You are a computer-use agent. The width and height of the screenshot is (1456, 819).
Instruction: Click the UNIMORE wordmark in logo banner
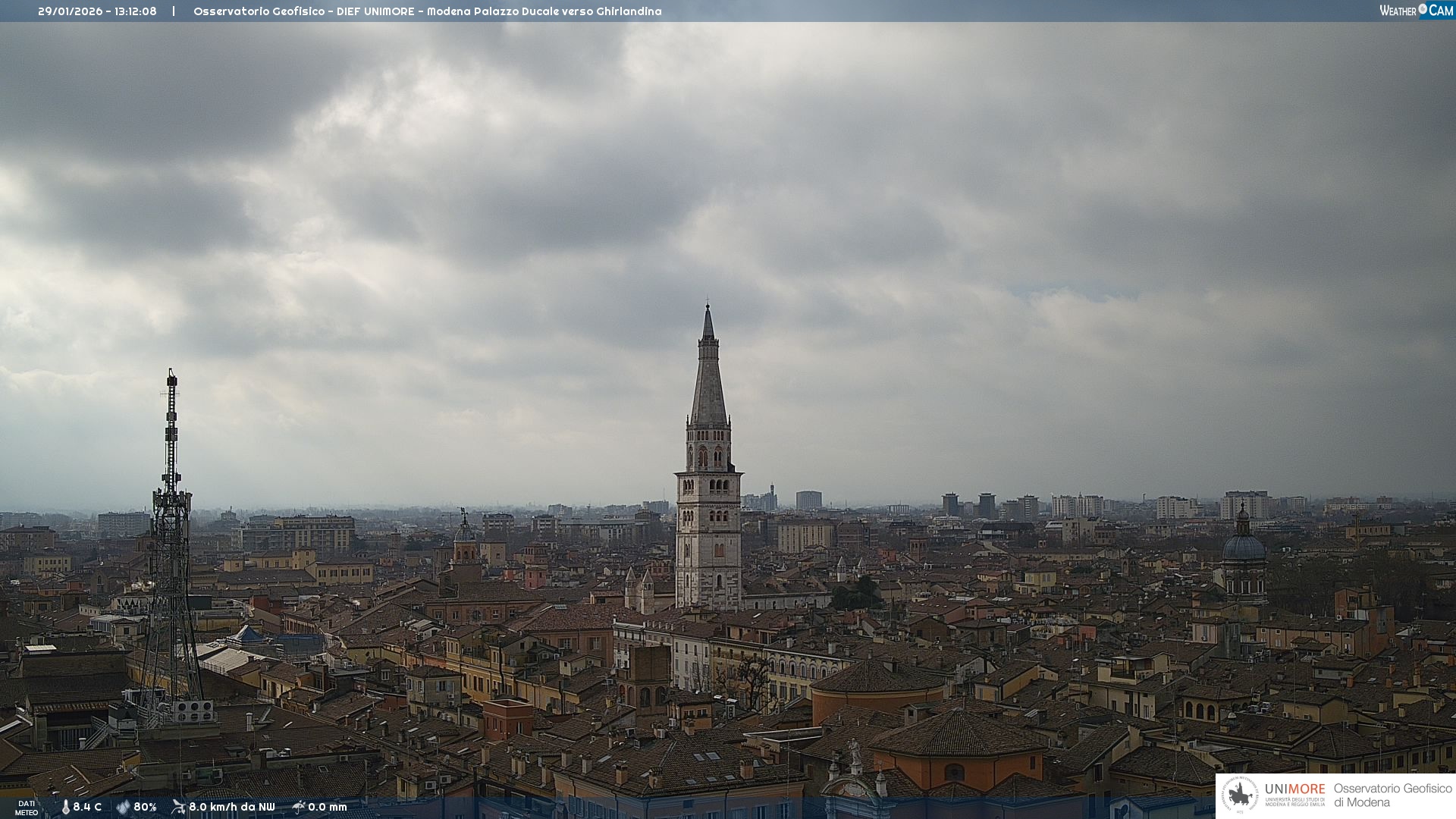click(1294, 789)
